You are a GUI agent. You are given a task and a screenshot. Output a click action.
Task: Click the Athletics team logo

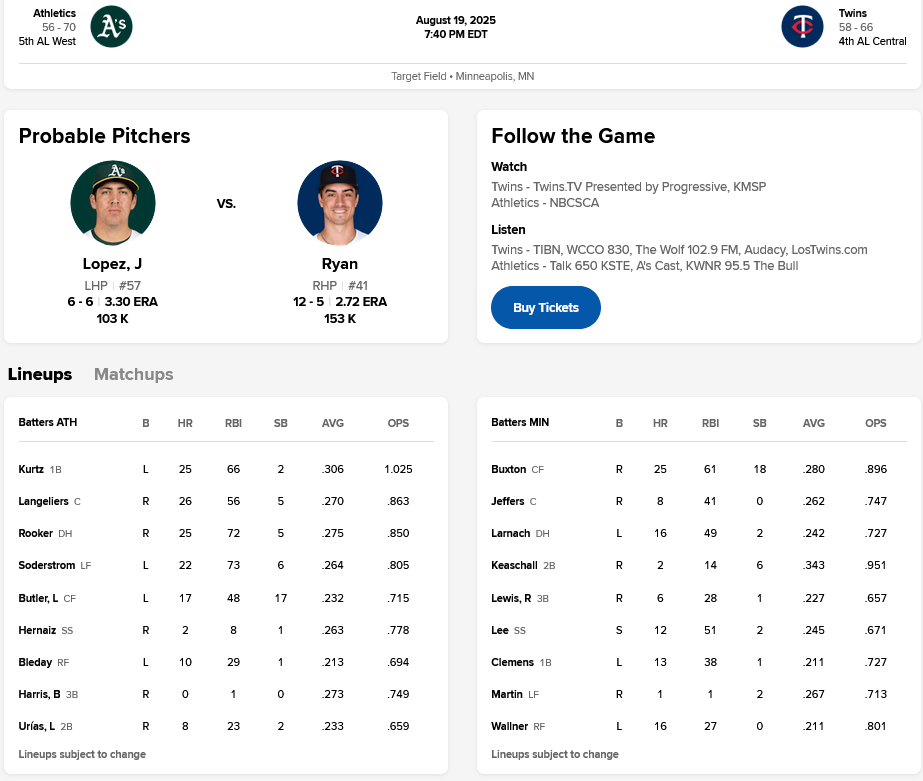(111, 27)
